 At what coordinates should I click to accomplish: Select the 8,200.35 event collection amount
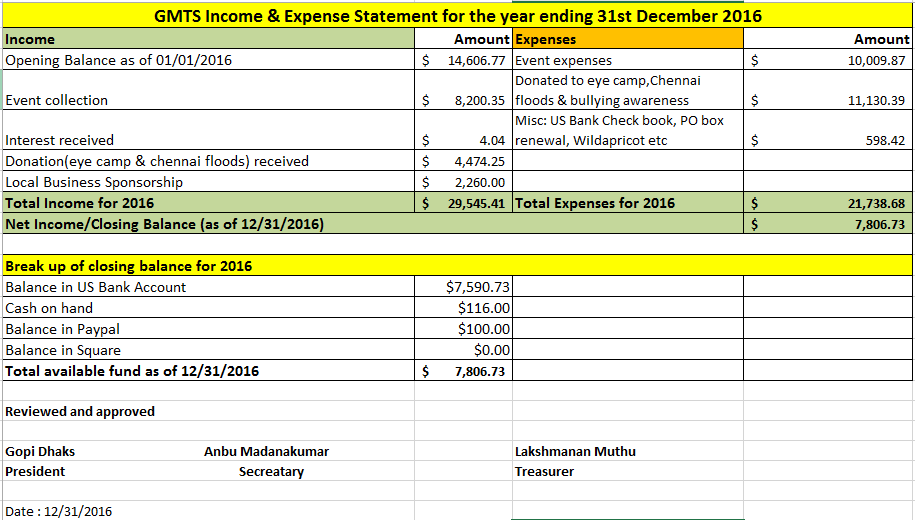[x=463, y=90]
